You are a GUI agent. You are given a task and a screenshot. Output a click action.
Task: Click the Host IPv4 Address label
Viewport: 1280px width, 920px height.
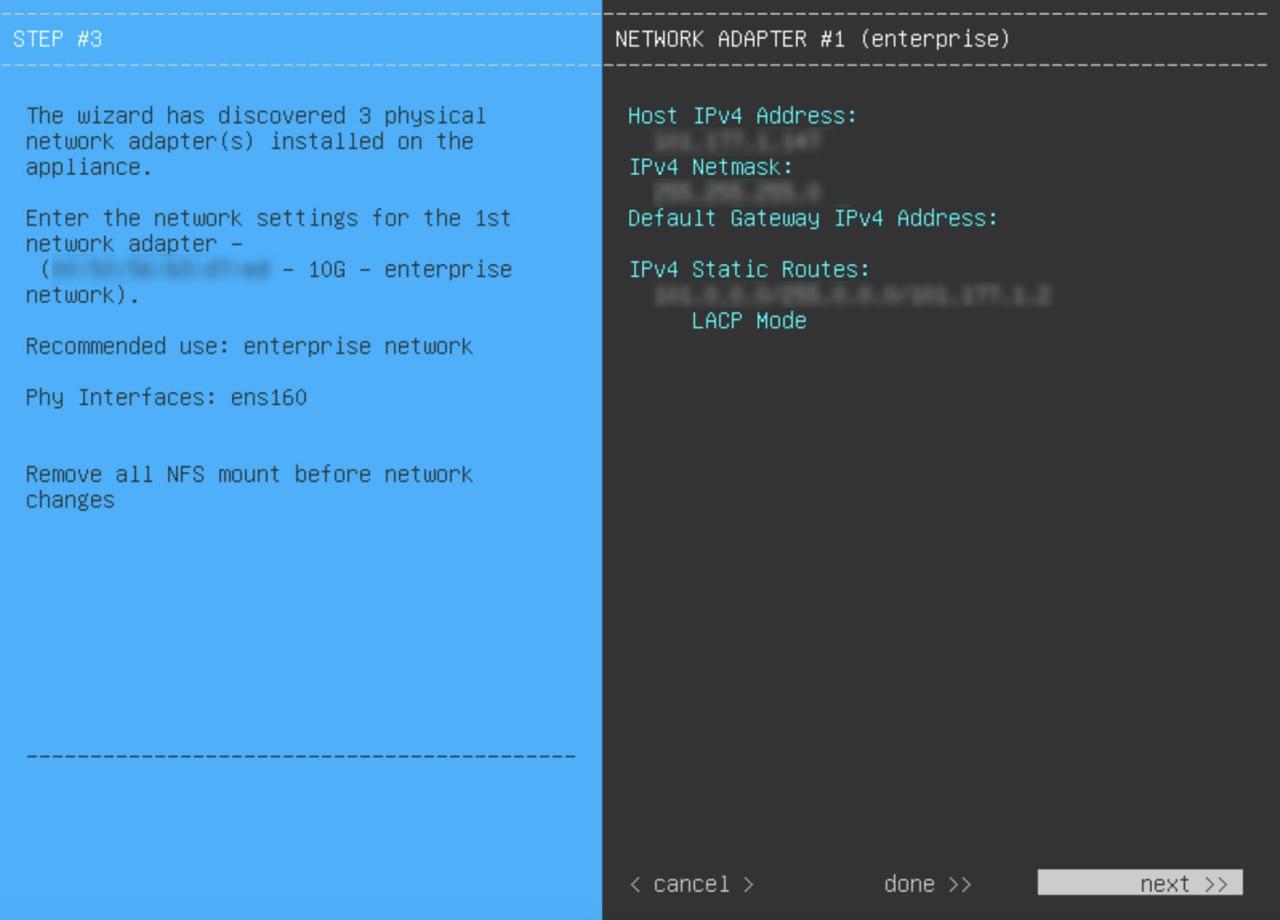point(742,116)
